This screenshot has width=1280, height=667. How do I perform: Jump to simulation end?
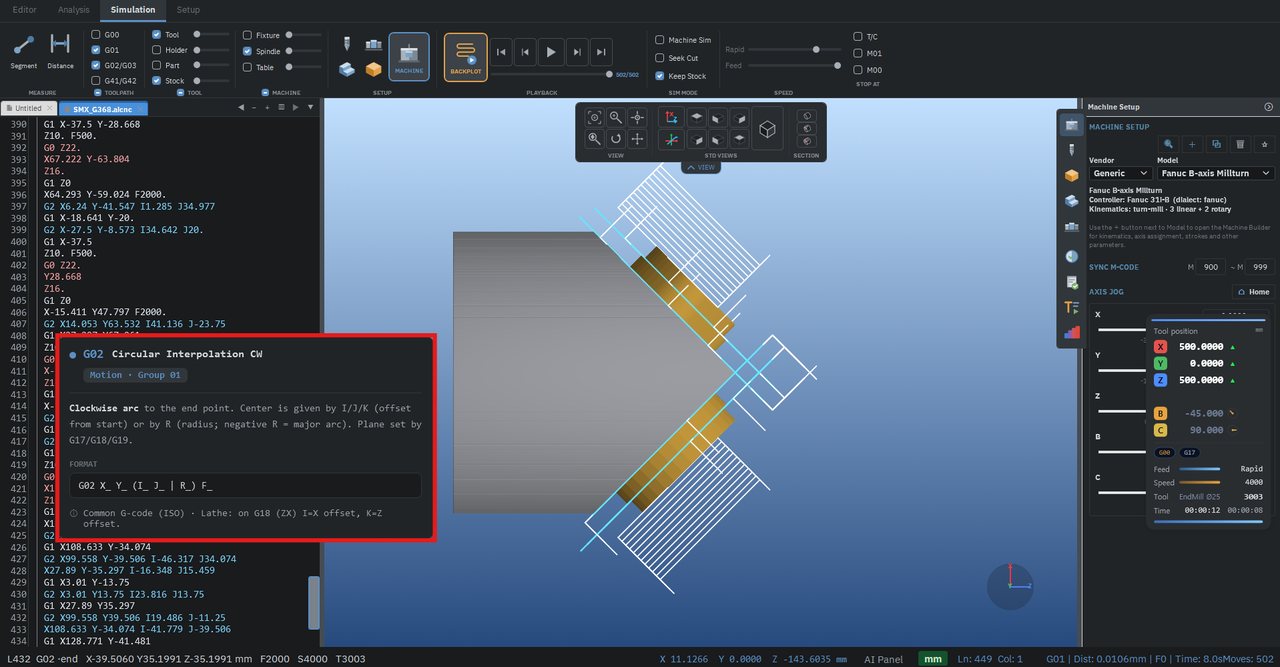coord(601,52)
